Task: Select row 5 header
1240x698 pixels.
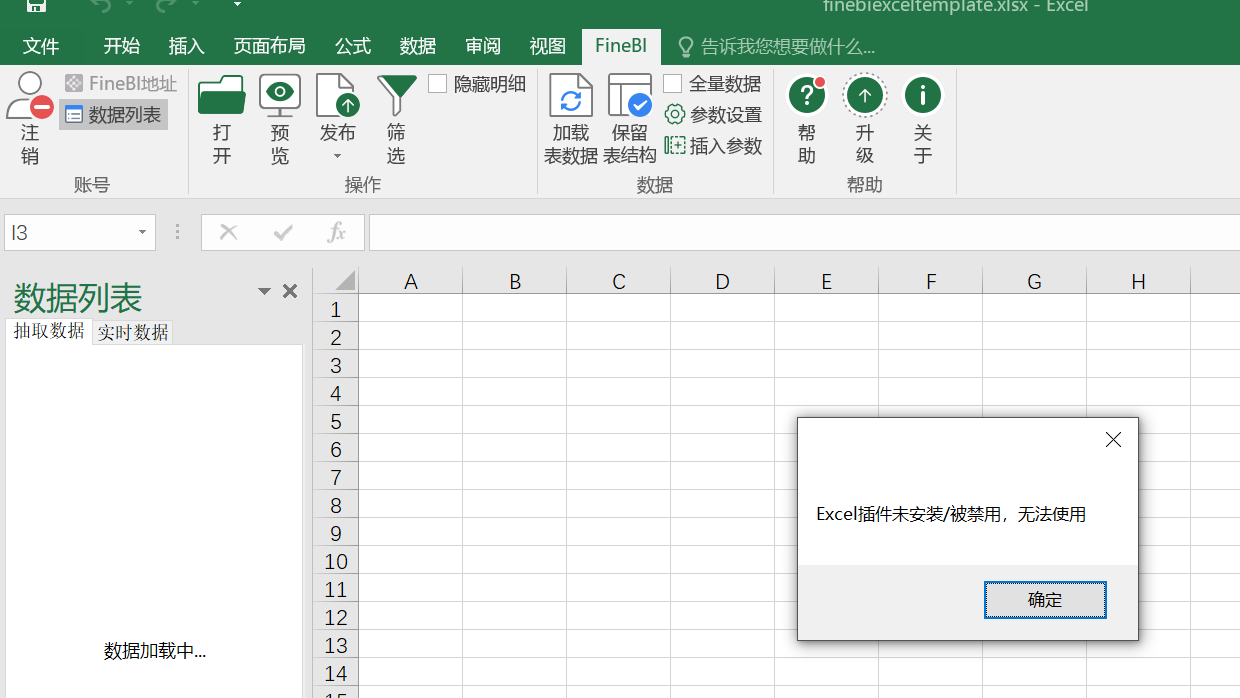Action: 336,421
